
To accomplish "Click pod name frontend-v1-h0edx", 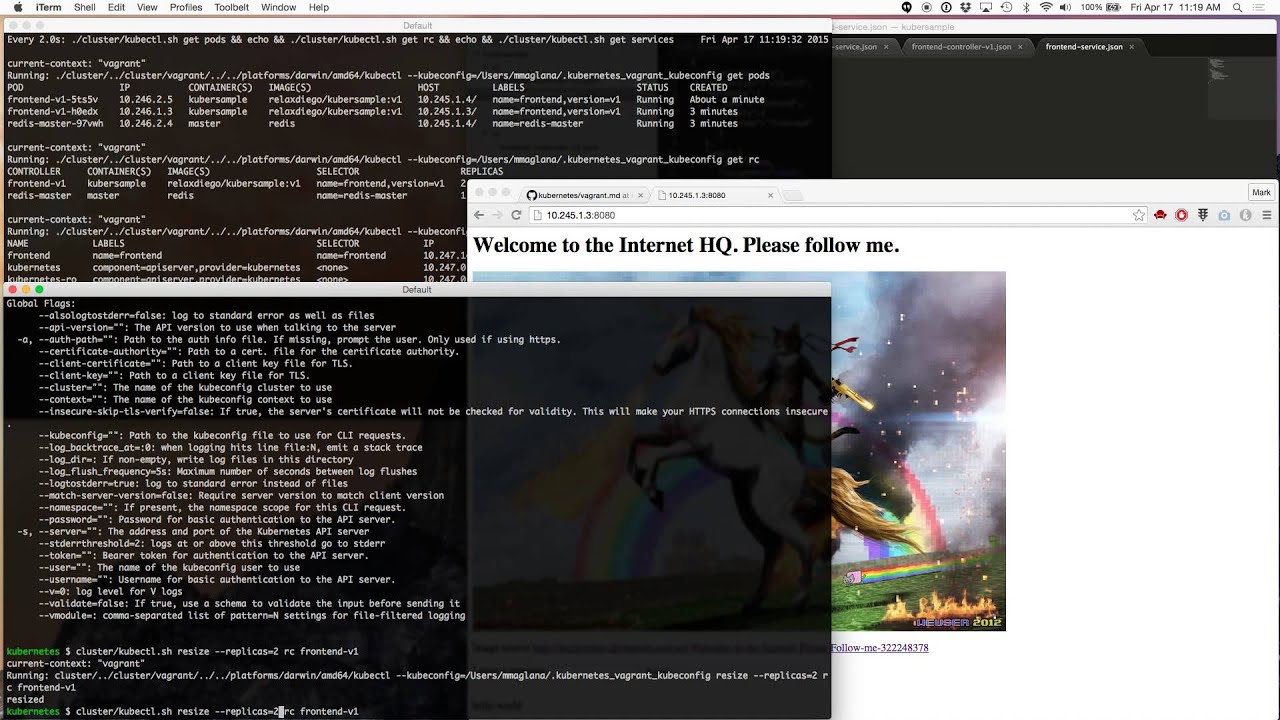I will [52, 112].
